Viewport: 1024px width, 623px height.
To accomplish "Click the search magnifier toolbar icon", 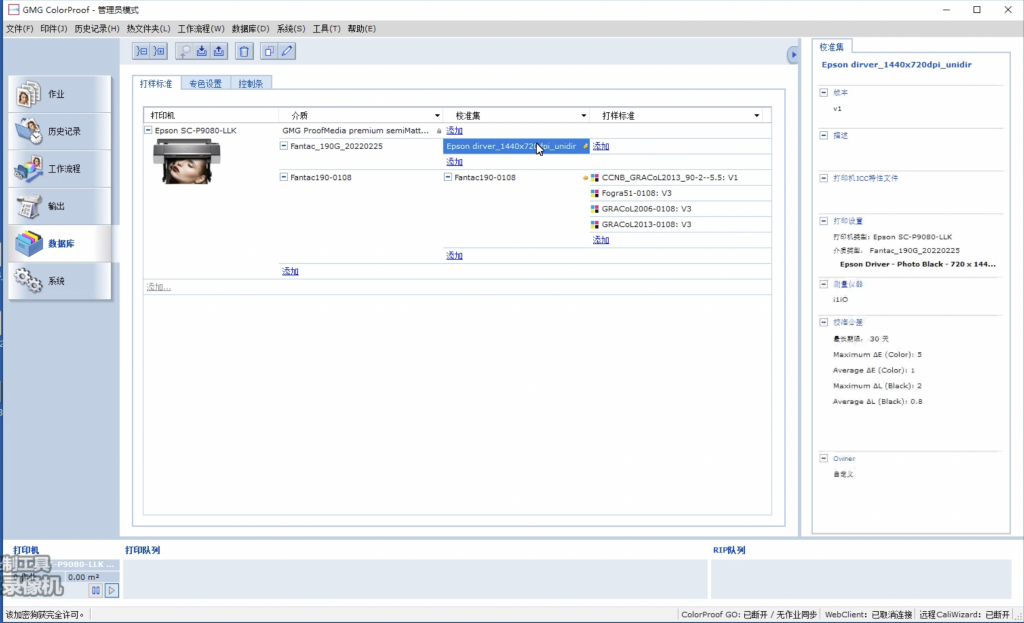I will (185, 51).
